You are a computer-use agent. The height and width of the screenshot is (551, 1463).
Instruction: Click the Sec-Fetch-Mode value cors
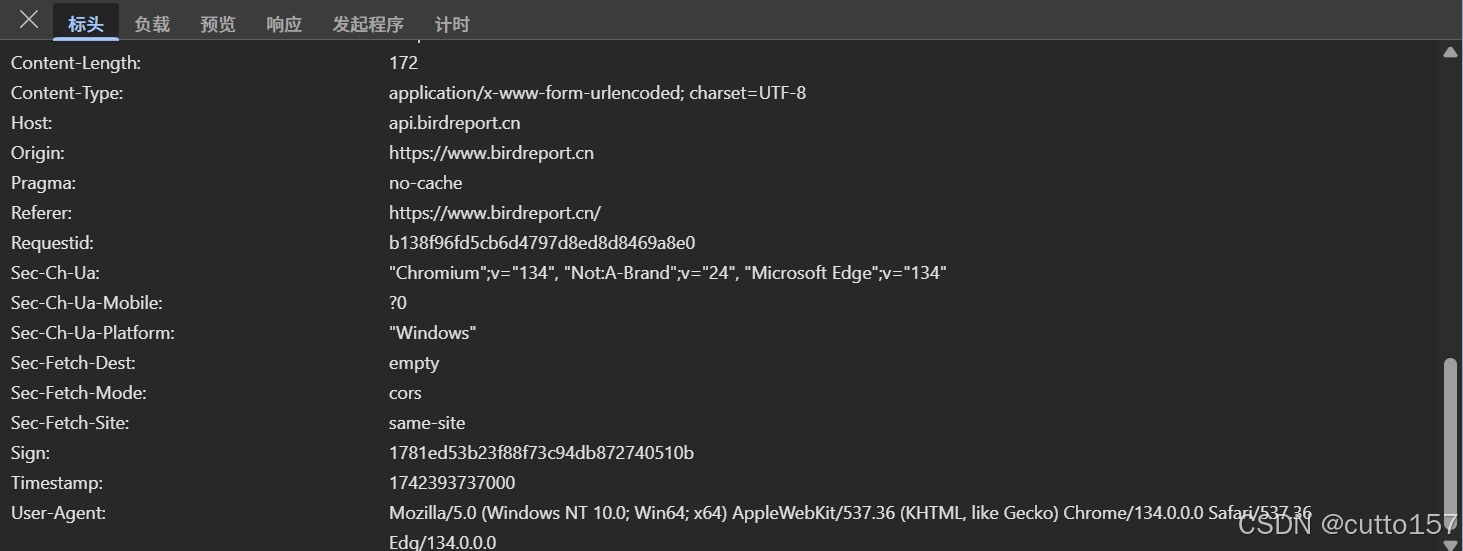[405, 393]
